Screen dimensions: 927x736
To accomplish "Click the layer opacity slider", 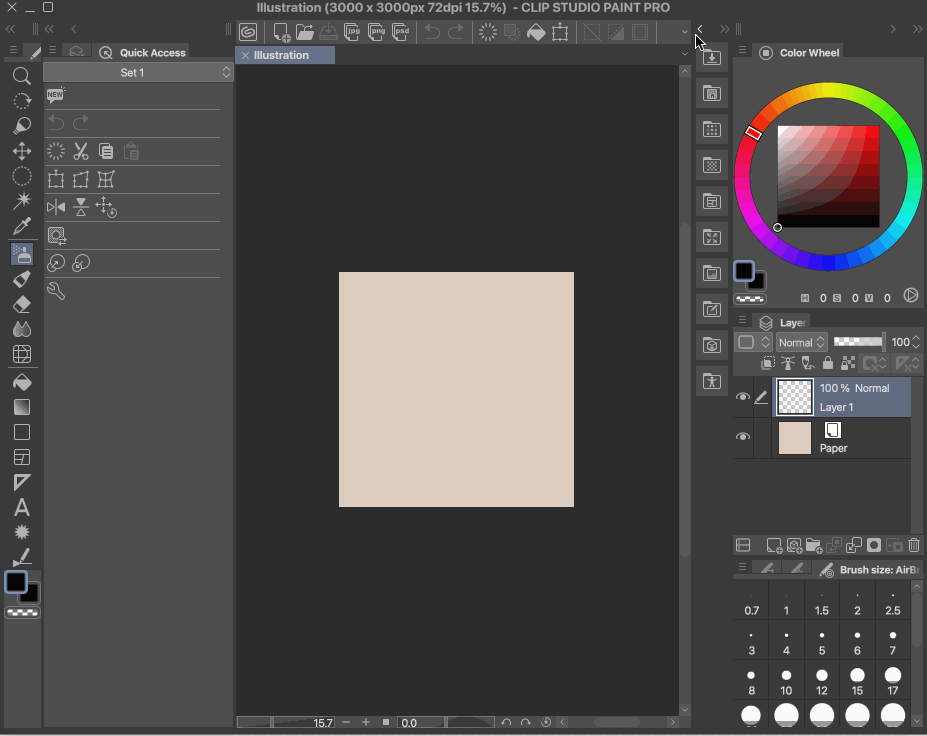I will (x=859, y=342).
